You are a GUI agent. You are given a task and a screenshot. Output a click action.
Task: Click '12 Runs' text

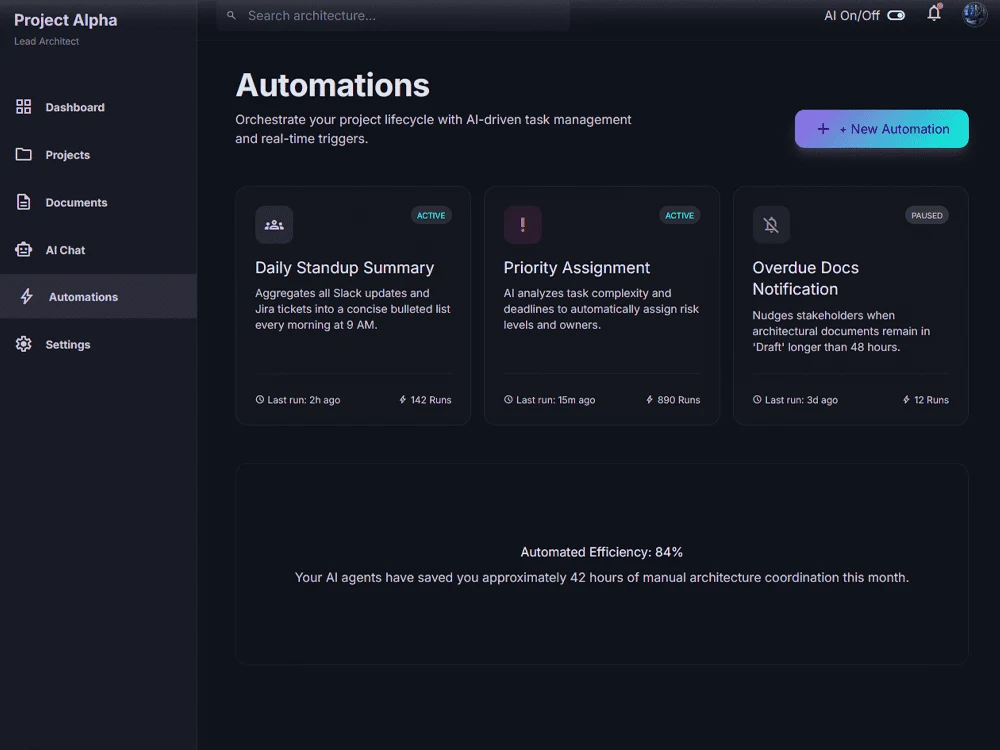pyautogui.click(x=931, y=400)
